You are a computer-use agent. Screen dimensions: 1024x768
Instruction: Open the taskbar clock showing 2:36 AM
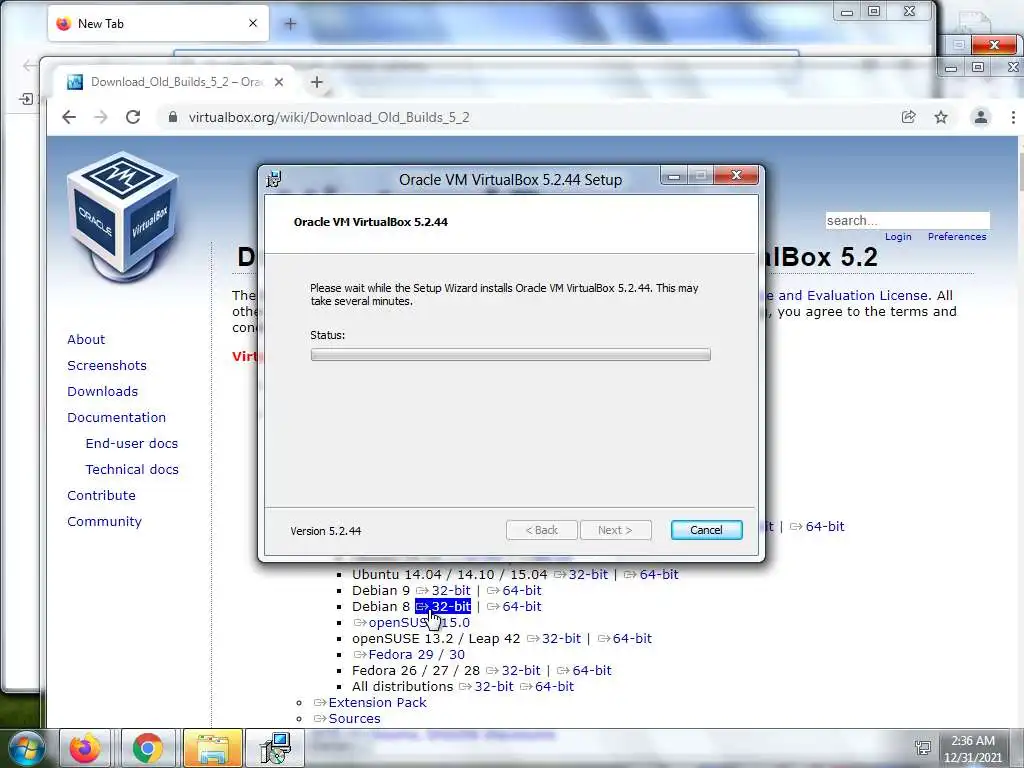972,749
